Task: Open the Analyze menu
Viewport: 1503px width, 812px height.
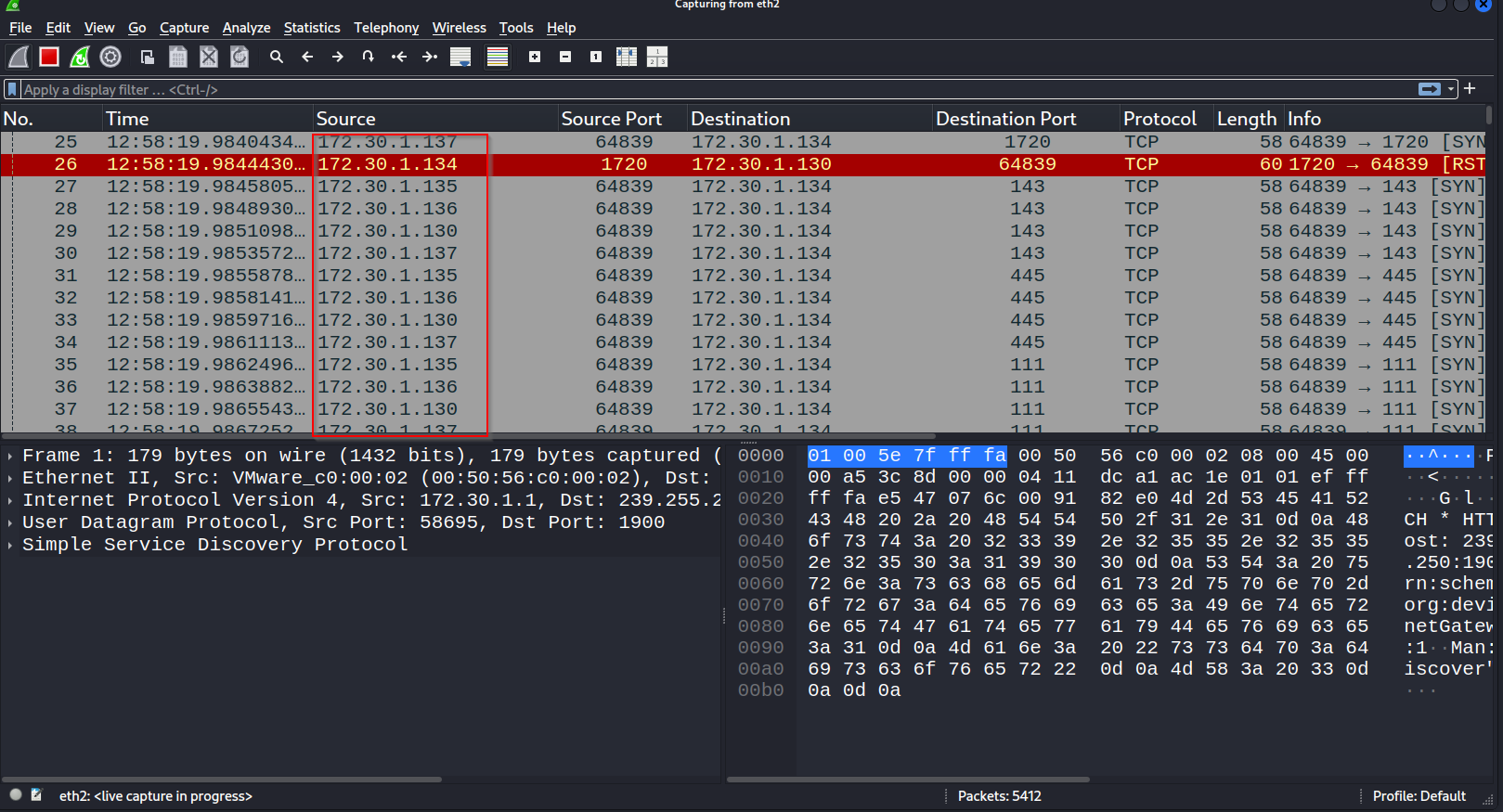Action: (x=246, y=28)
